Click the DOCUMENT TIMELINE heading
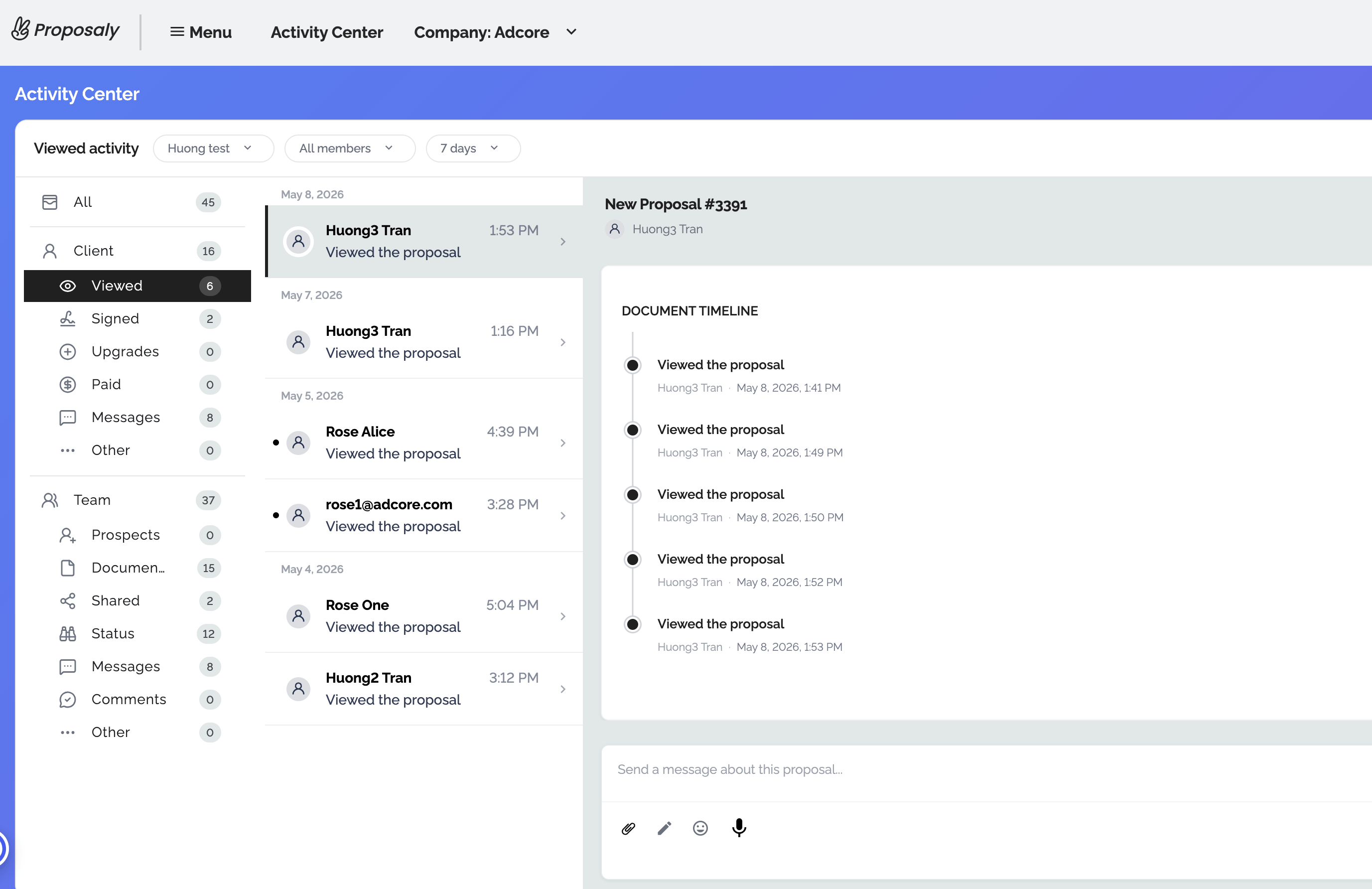This screenshot has height=889, width=1372. [689, 311]
